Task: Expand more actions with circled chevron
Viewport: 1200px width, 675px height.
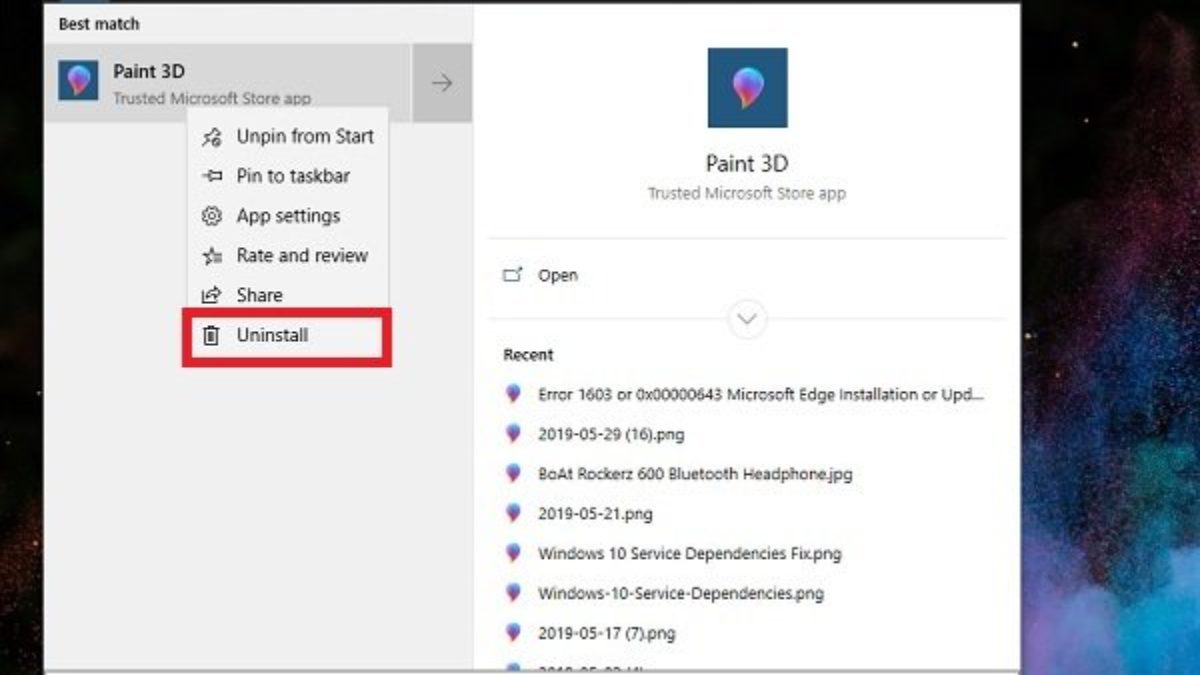Action: pos(748,319)
